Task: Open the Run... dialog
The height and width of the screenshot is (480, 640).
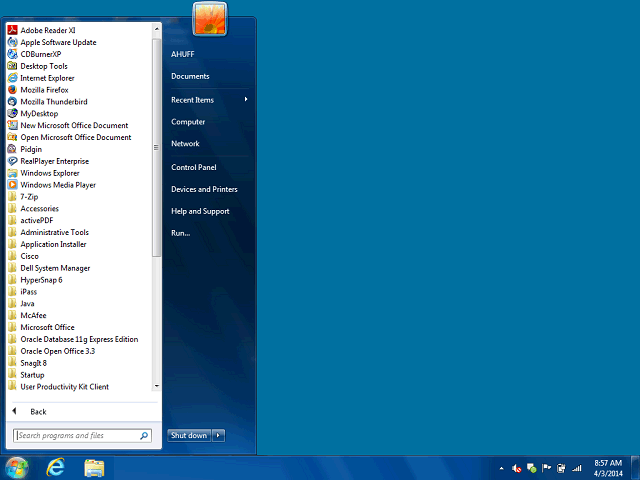Action: tap(180, 233)
